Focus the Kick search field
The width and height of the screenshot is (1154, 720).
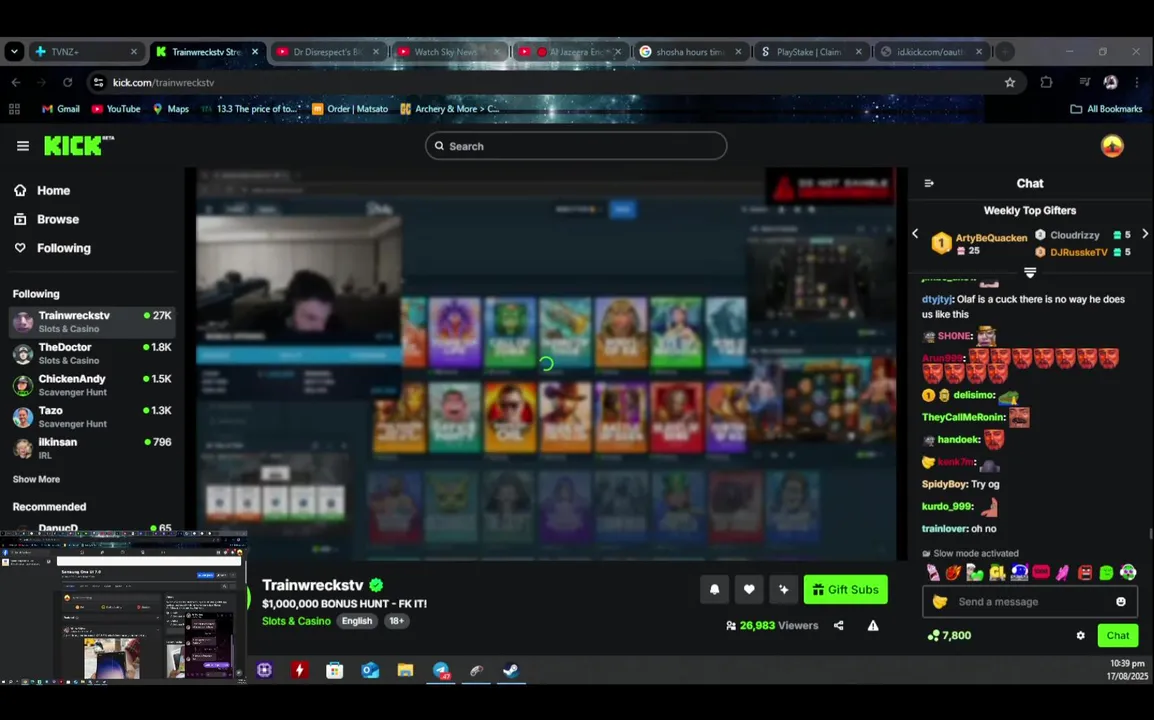(576, 146)
